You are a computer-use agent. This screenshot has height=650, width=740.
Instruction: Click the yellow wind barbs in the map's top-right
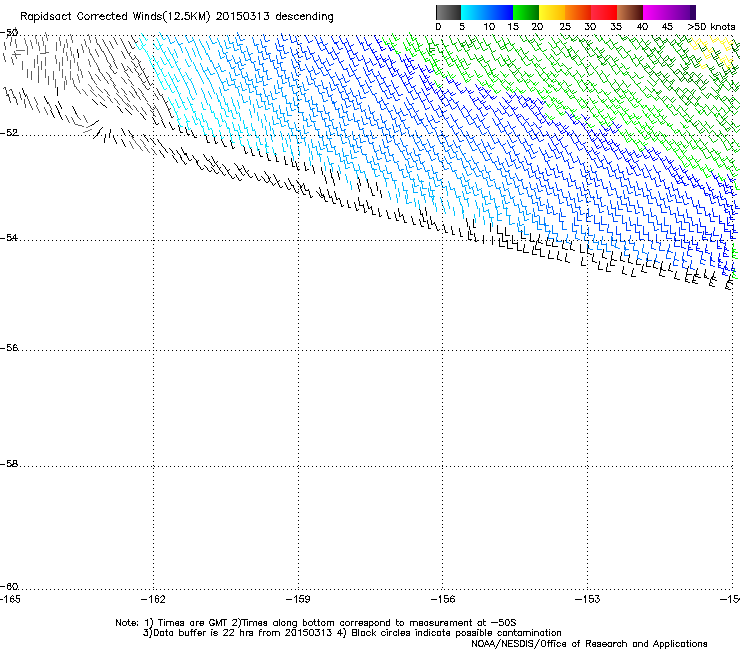(712, 53)
